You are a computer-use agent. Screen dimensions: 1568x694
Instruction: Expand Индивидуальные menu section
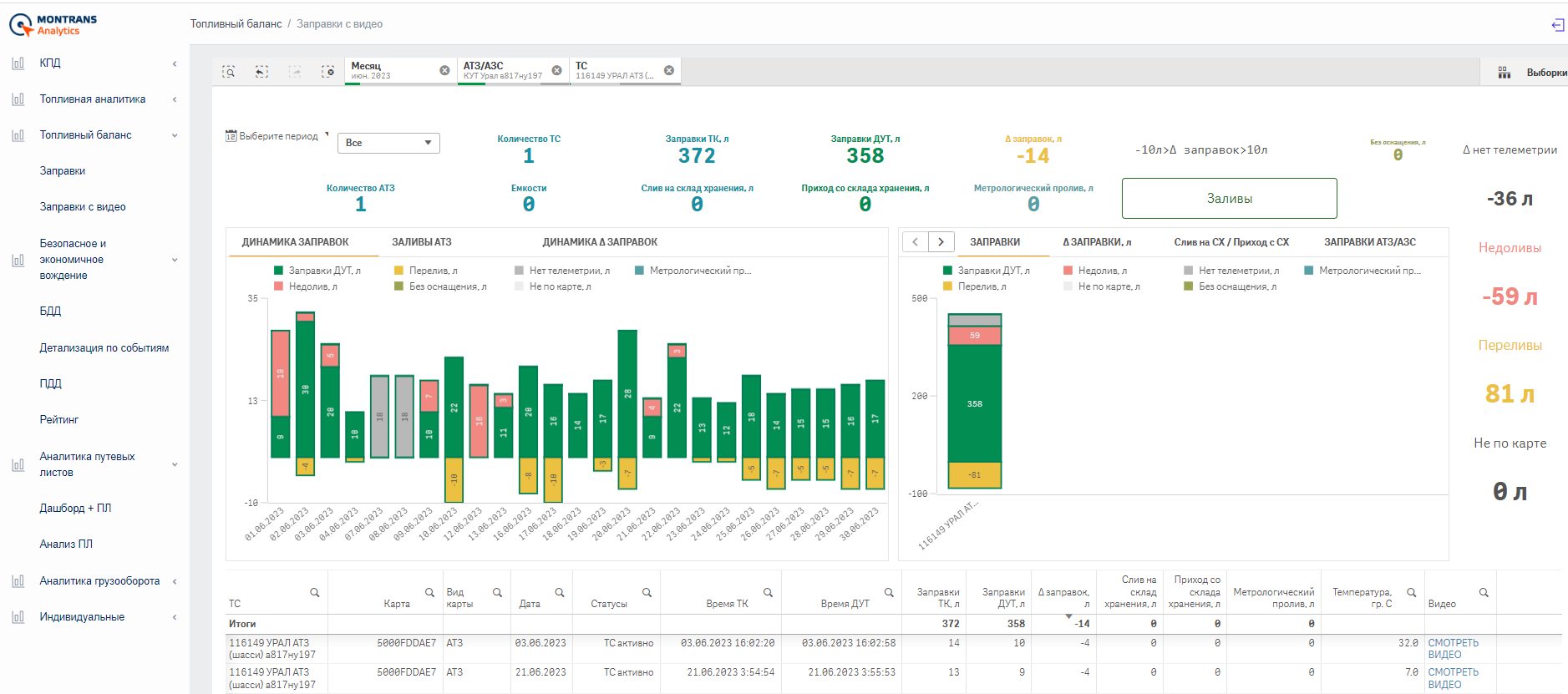[x=175, y=617]
